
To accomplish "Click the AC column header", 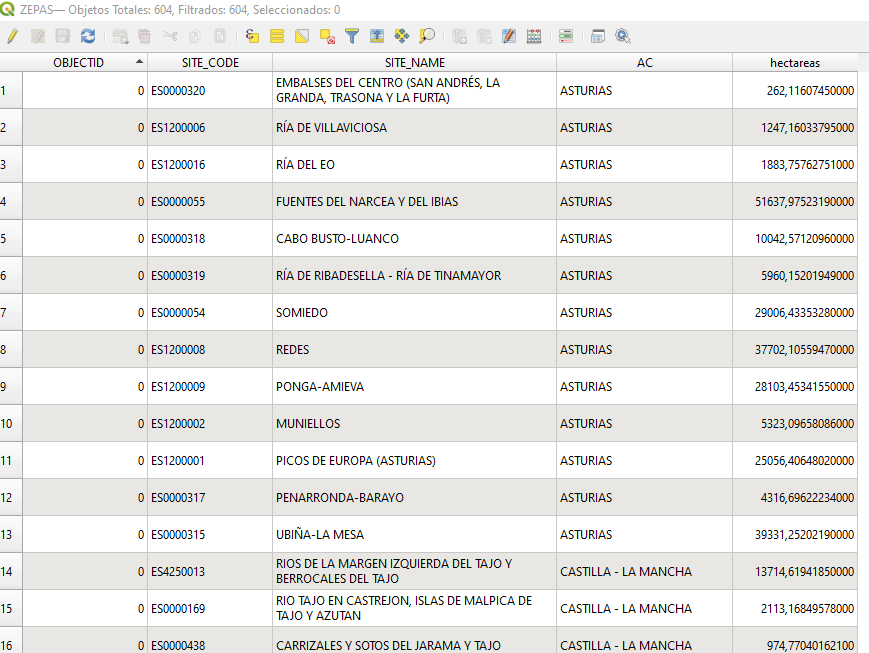I will click(x=644, y=62).
